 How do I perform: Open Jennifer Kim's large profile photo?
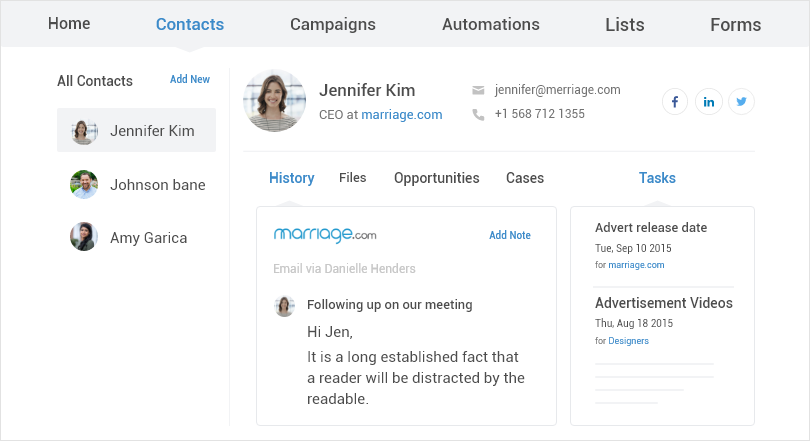[274, 101]
